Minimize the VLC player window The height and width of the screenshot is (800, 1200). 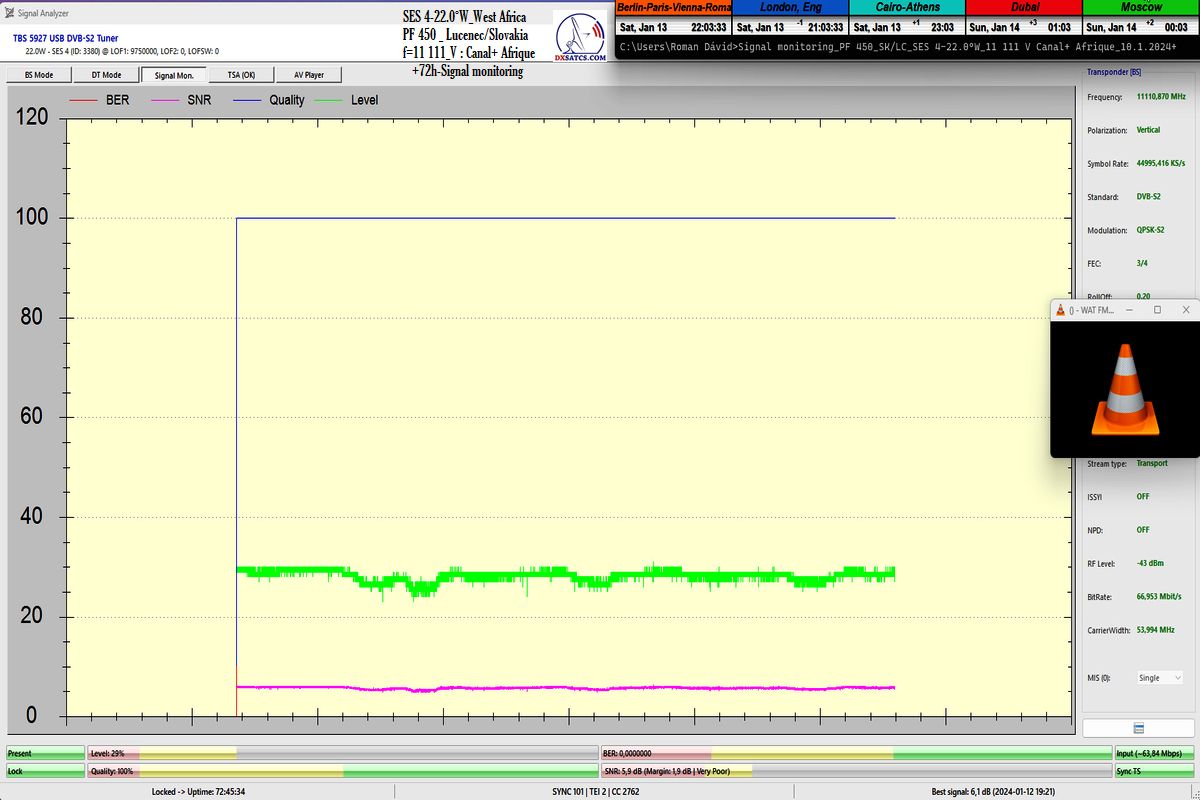pyautogui.click(x=1129, y=310)
